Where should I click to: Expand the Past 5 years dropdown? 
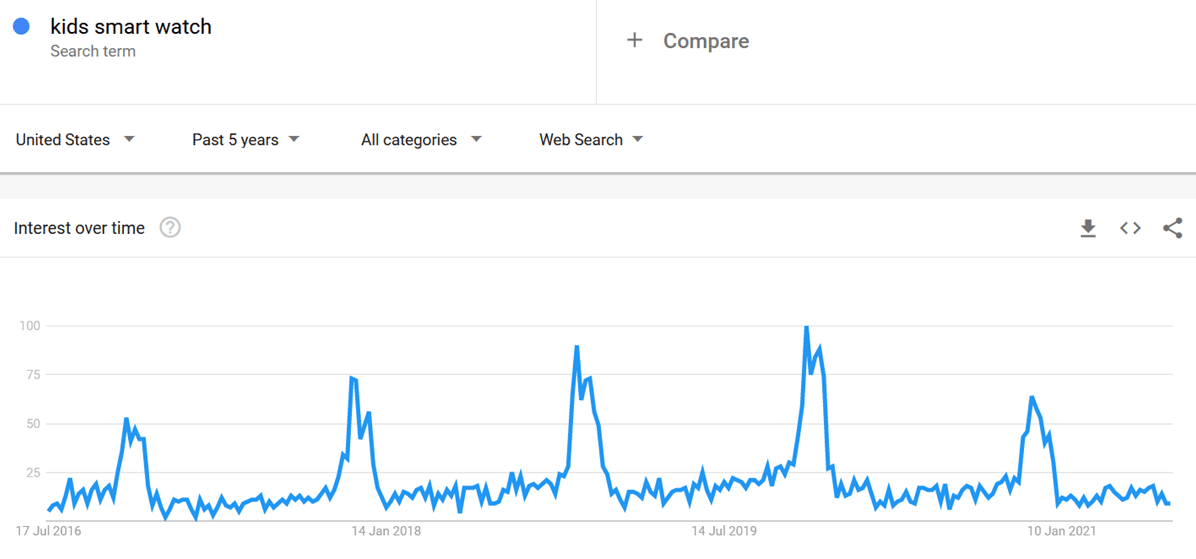pos(245,140)
